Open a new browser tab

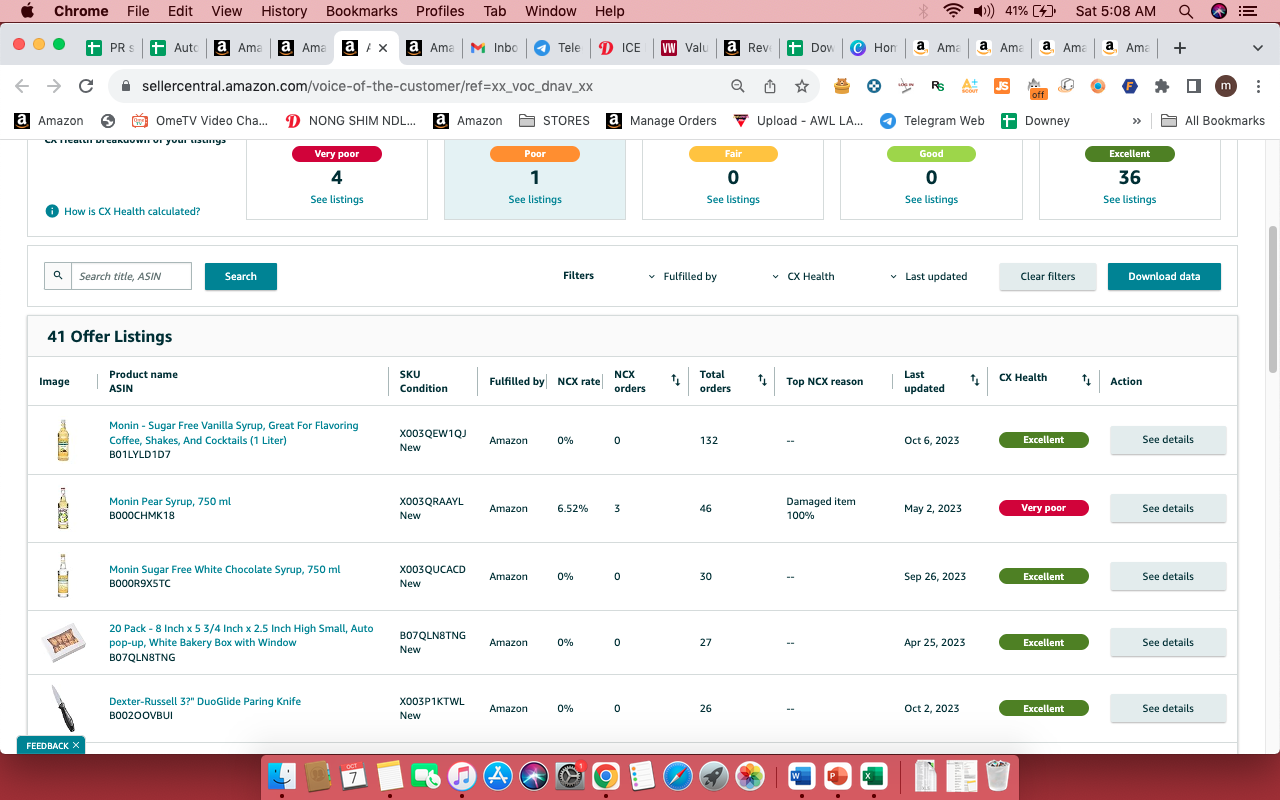pyautogui.click(x=1180, y=48)
